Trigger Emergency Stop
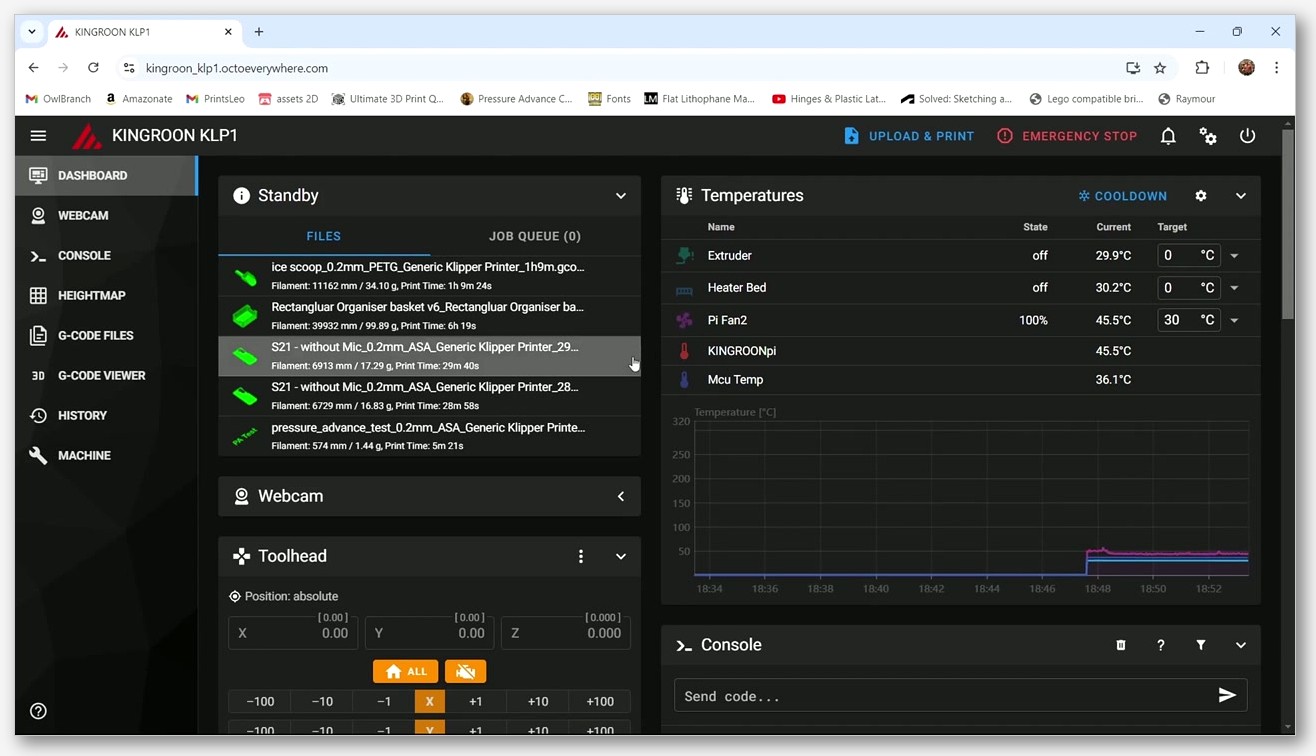Screen dimensions: 1316x756 click(1067, 136)
